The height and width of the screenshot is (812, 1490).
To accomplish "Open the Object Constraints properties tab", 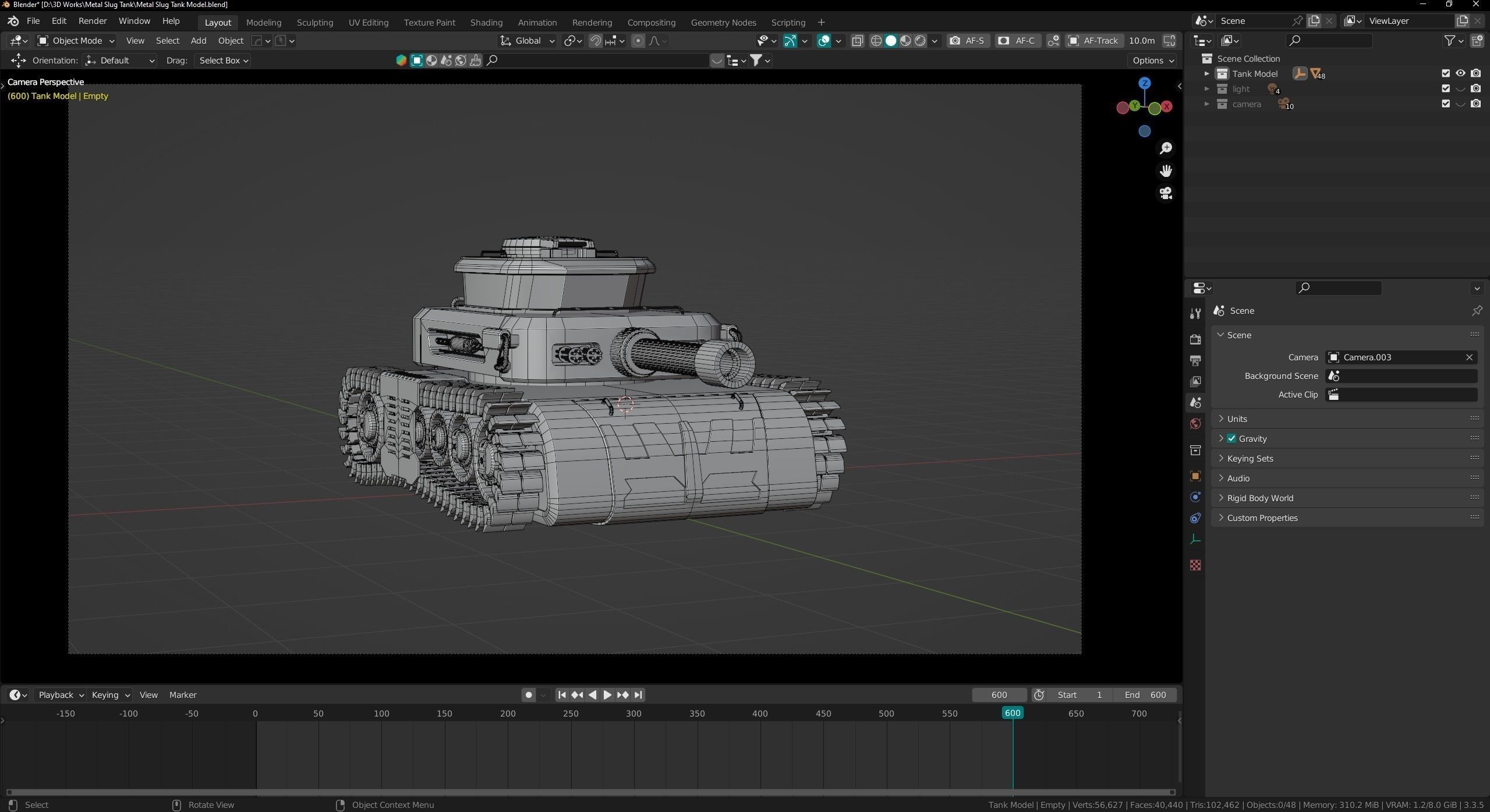I will point(1195,518).
